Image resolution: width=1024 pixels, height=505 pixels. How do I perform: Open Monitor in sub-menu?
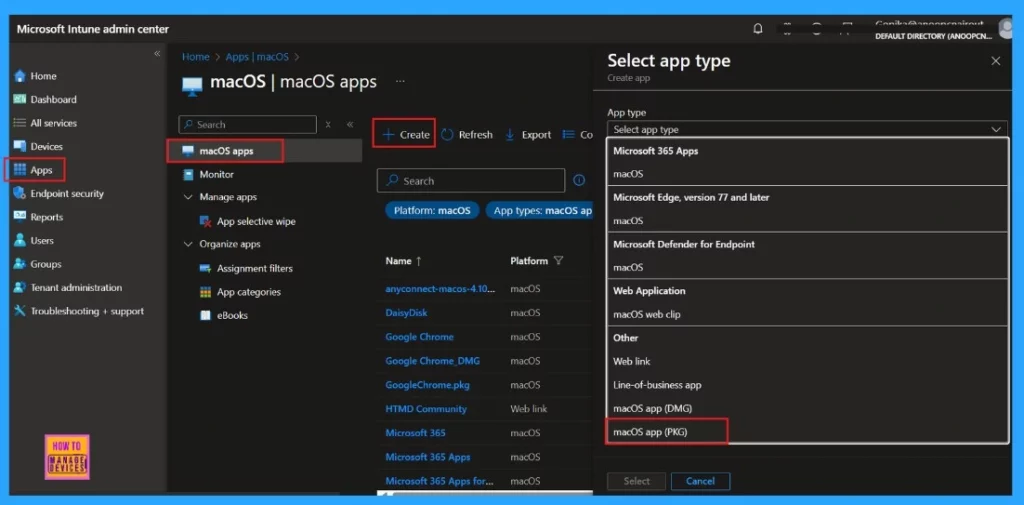(x=208, y=174)
